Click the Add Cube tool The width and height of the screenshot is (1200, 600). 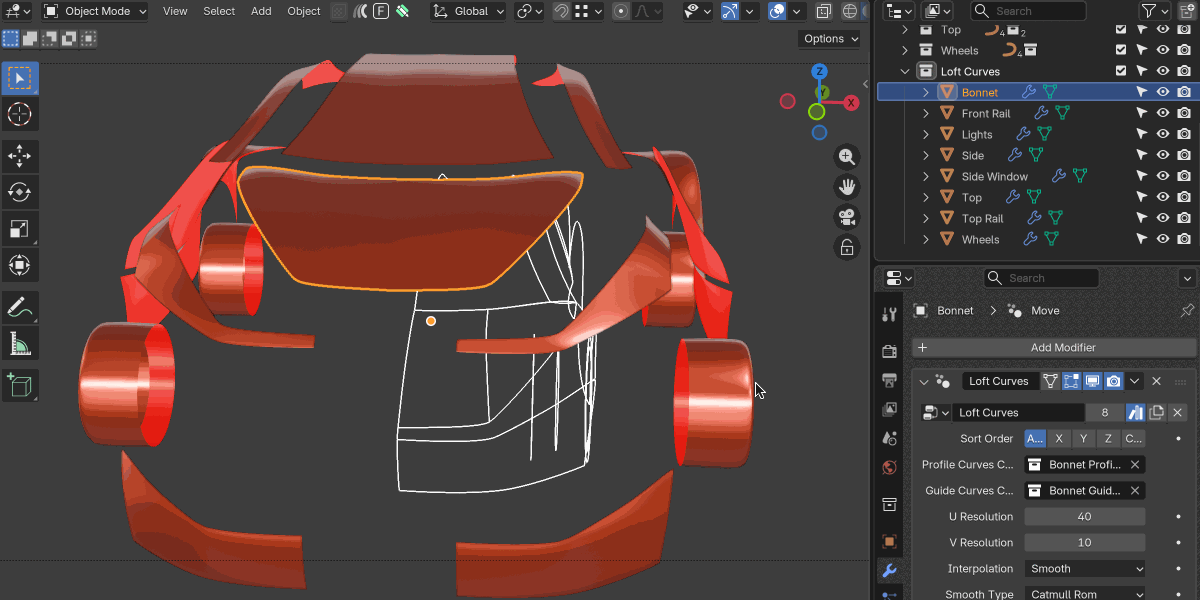pyautogui.click(x=19, y=385)
